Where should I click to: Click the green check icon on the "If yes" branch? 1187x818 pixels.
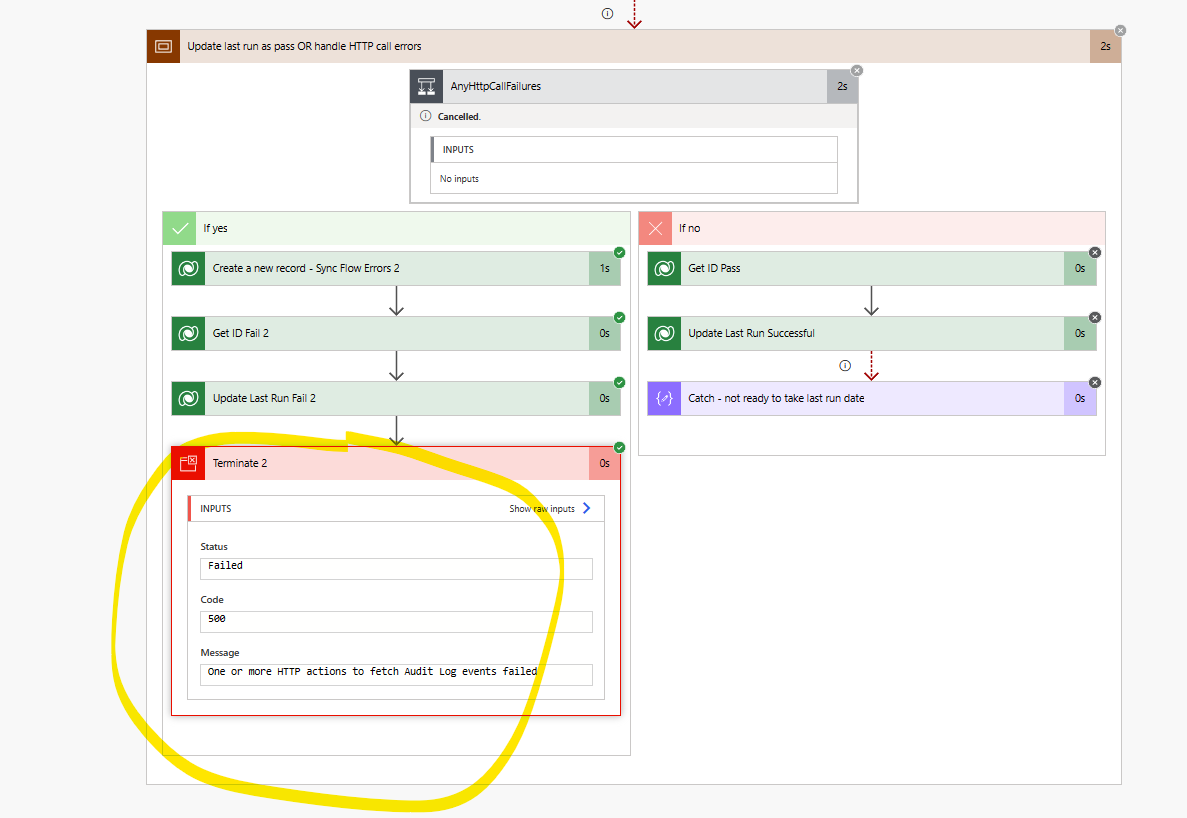point(179,228)
